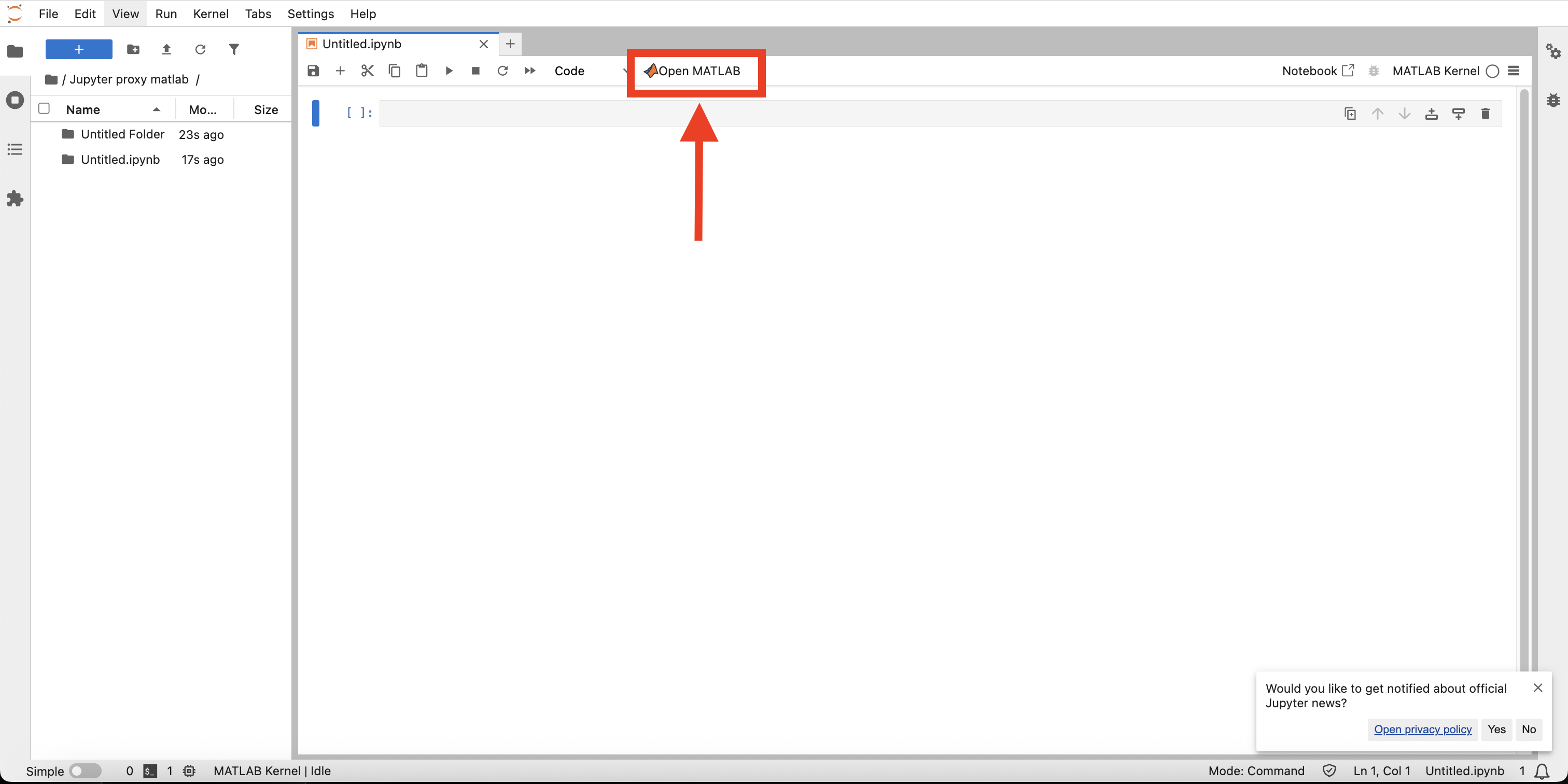Cut the selected cell
Viewport: 1568px width, 784px height.
(367, 71)
